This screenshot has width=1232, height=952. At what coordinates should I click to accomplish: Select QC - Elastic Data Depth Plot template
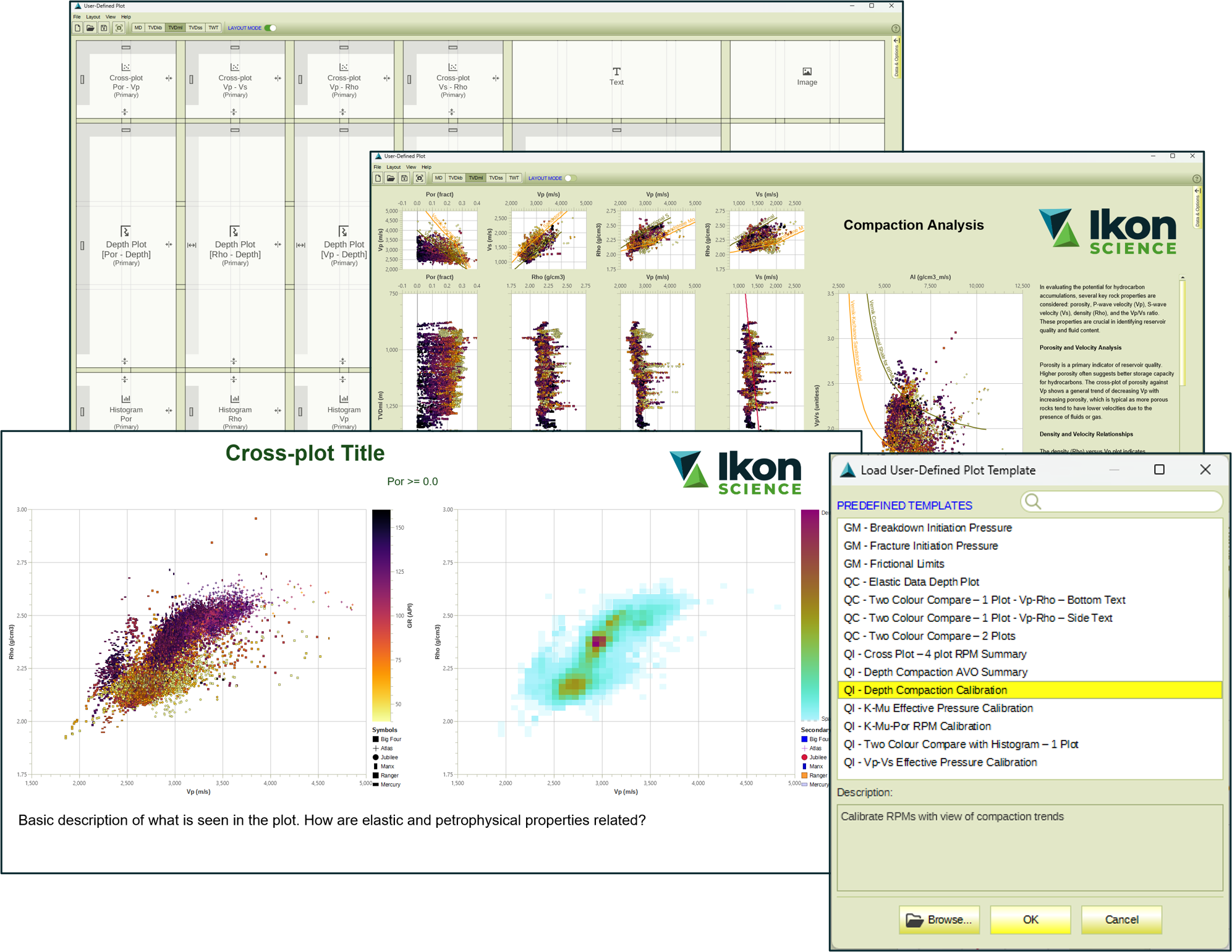click(1030, 582)
